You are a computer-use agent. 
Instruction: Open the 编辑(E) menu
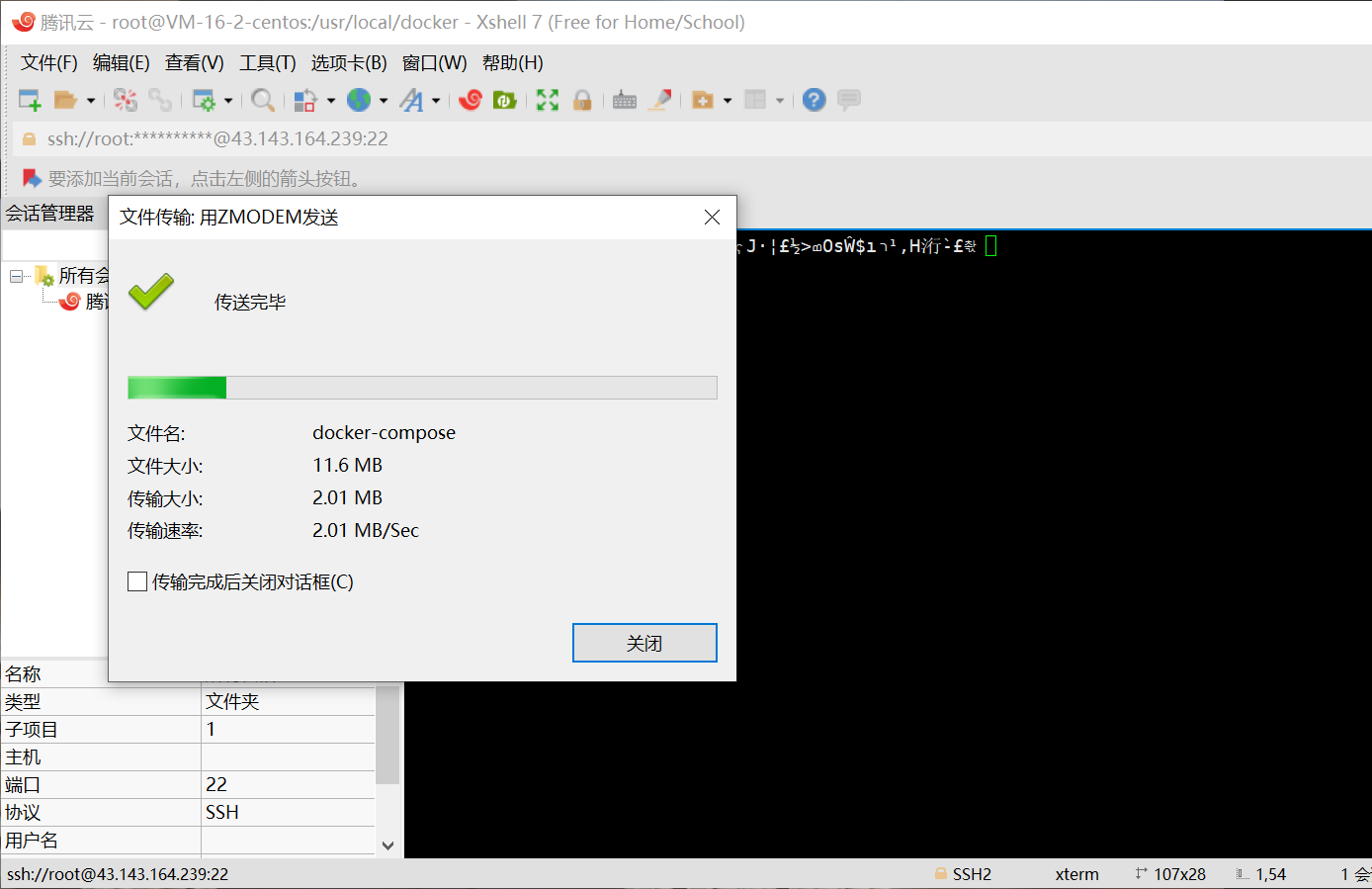pyautogui.click(x=122, y=63)
